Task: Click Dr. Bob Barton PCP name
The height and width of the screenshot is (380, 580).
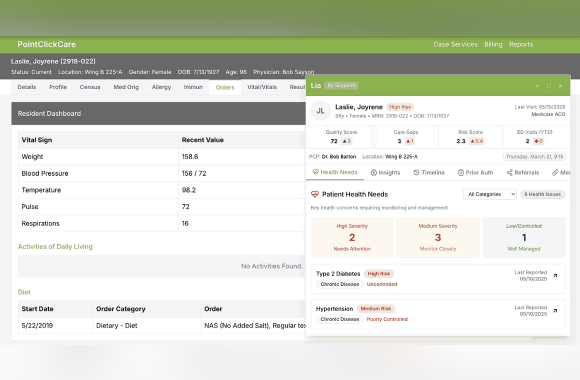Action: point(339,157)
